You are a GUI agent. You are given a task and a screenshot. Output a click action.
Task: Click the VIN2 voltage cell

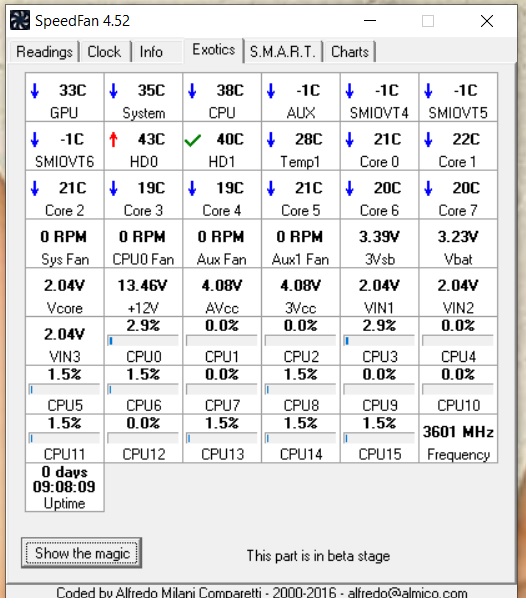coord(458,292)
